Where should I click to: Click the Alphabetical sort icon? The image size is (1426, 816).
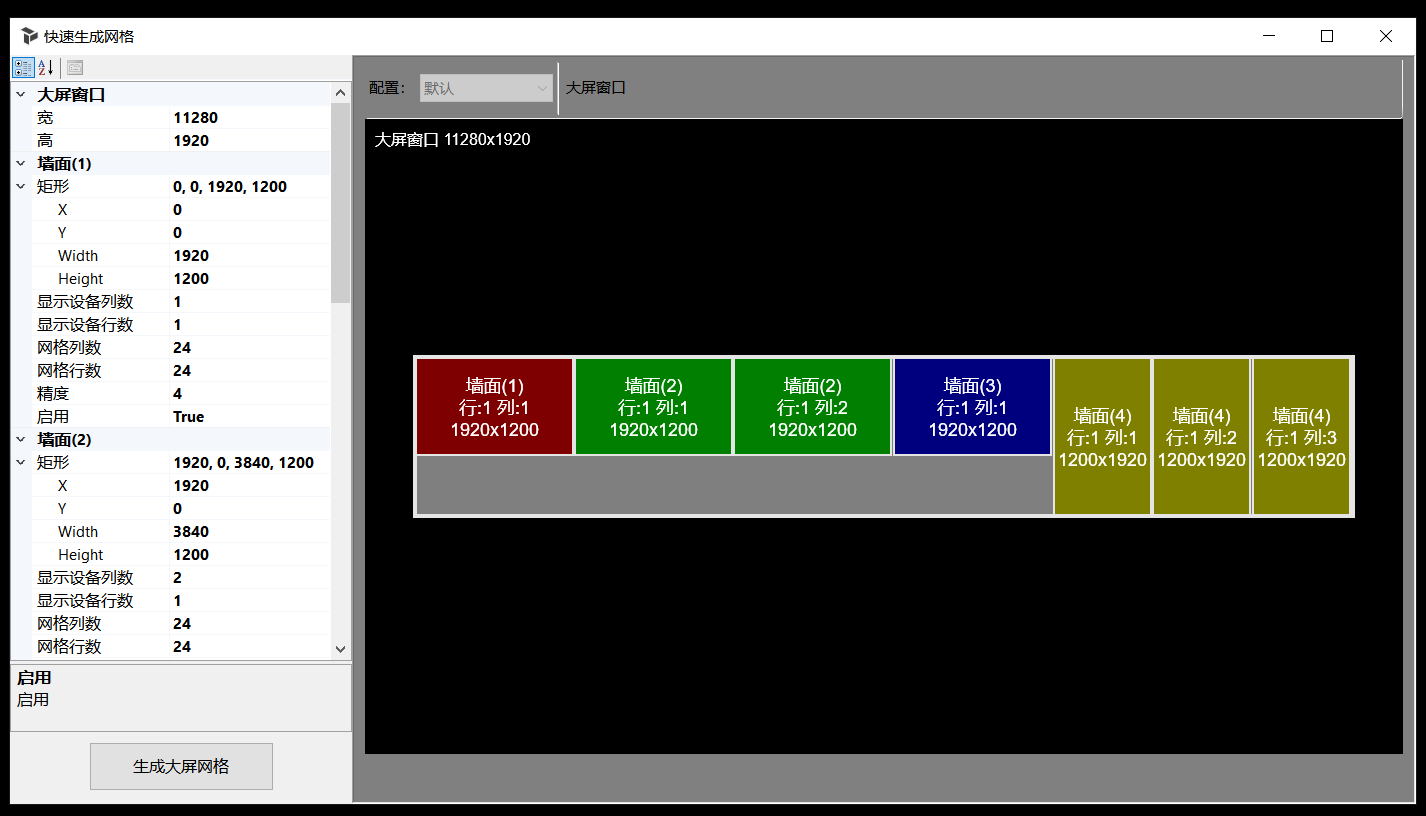click(x=46, y=68)
